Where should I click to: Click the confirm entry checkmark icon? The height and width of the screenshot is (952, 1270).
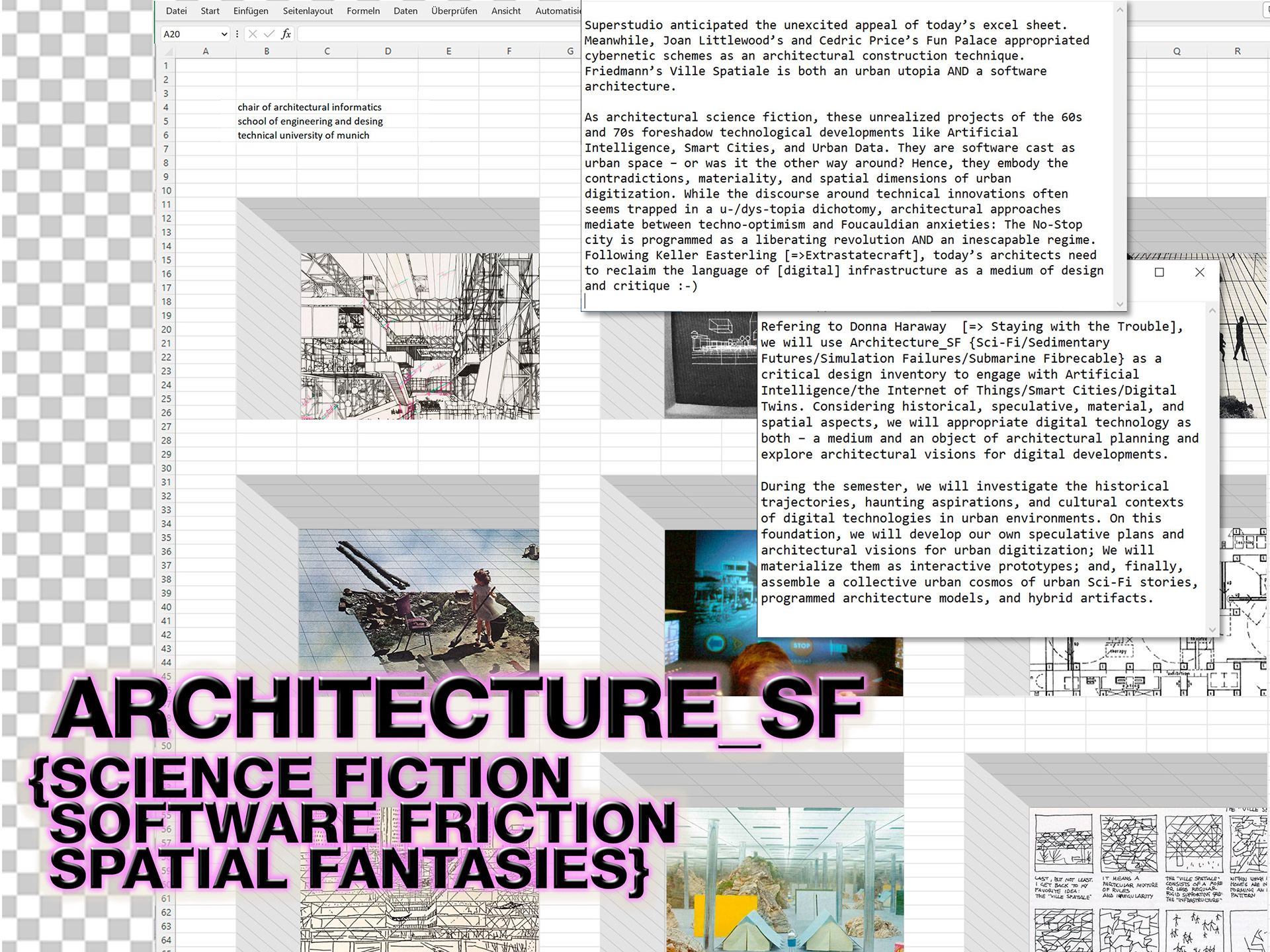269,34
